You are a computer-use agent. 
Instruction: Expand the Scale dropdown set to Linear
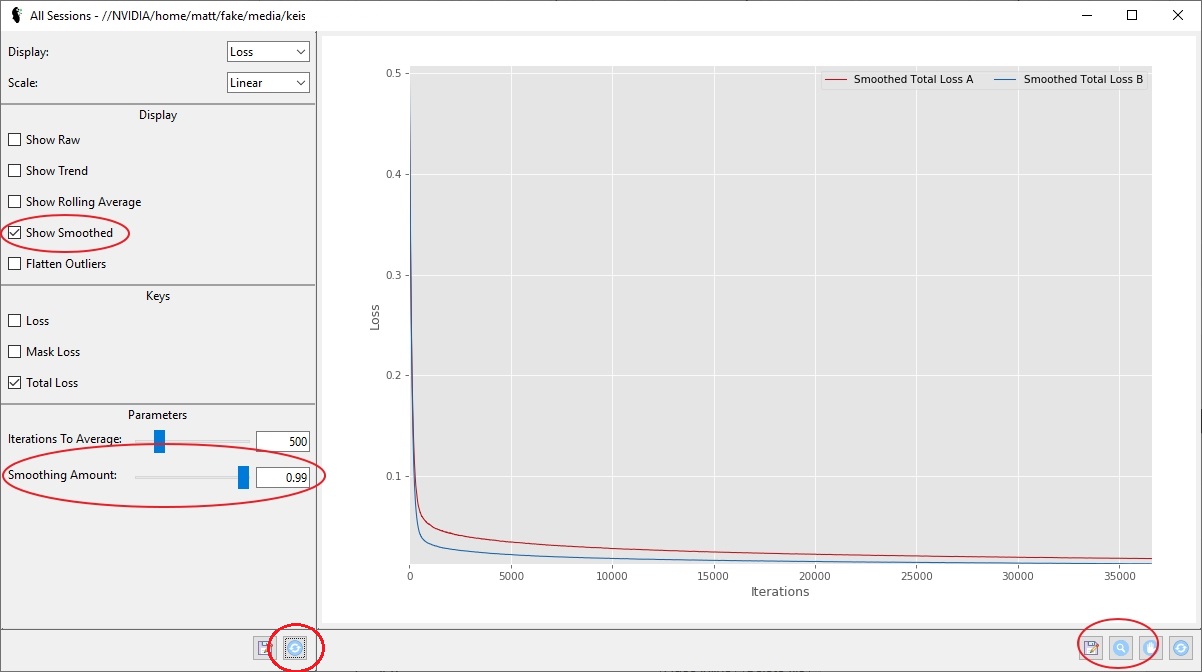268,83
